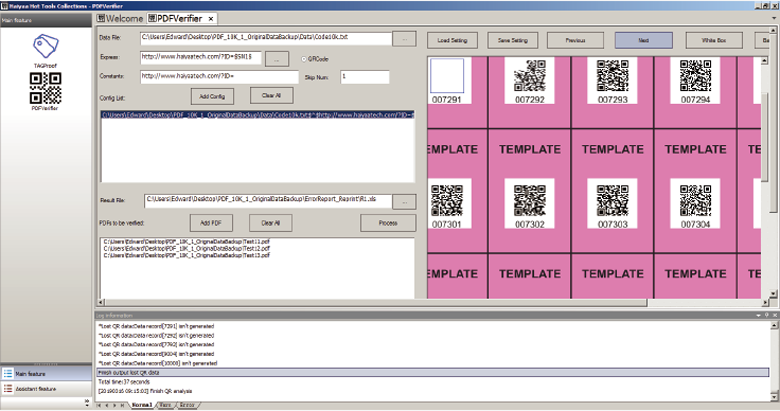Jump to first log tab arrow

pyautogui.click(x=99, y=406)
